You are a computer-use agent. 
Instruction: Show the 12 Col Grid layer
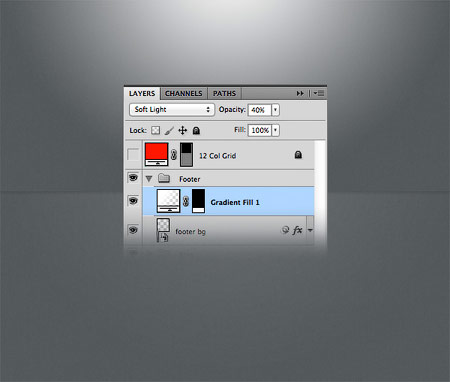(133, 155)
